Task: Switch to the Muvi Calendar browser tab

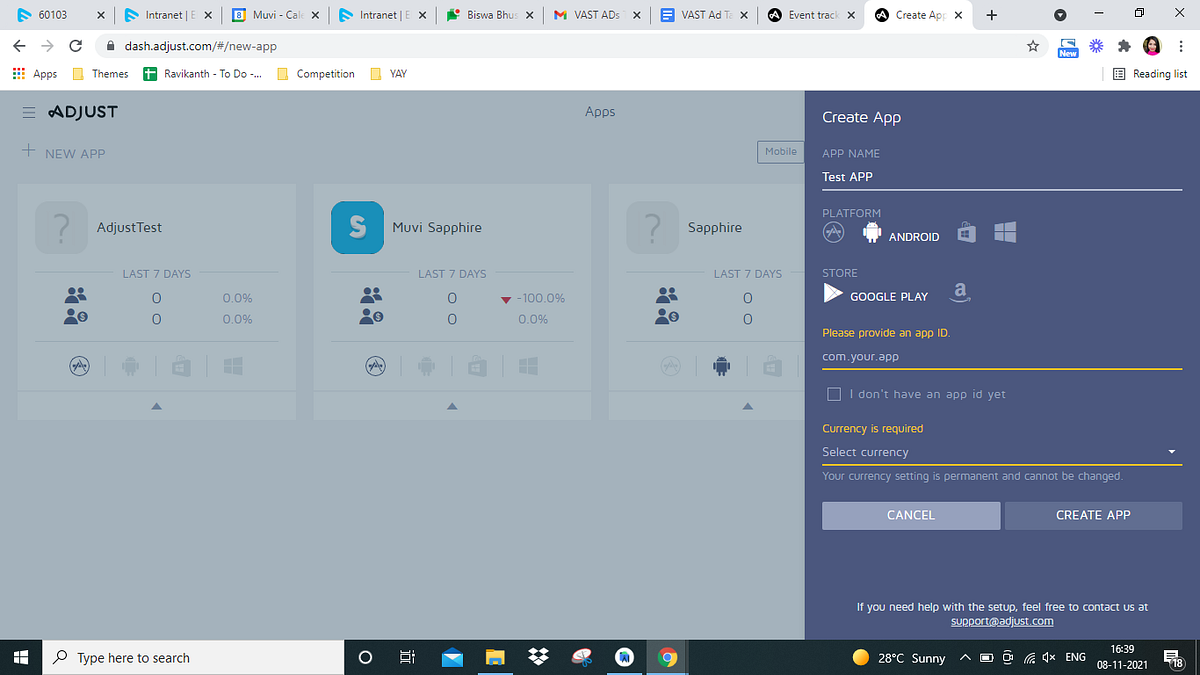Action: (275, 15)
